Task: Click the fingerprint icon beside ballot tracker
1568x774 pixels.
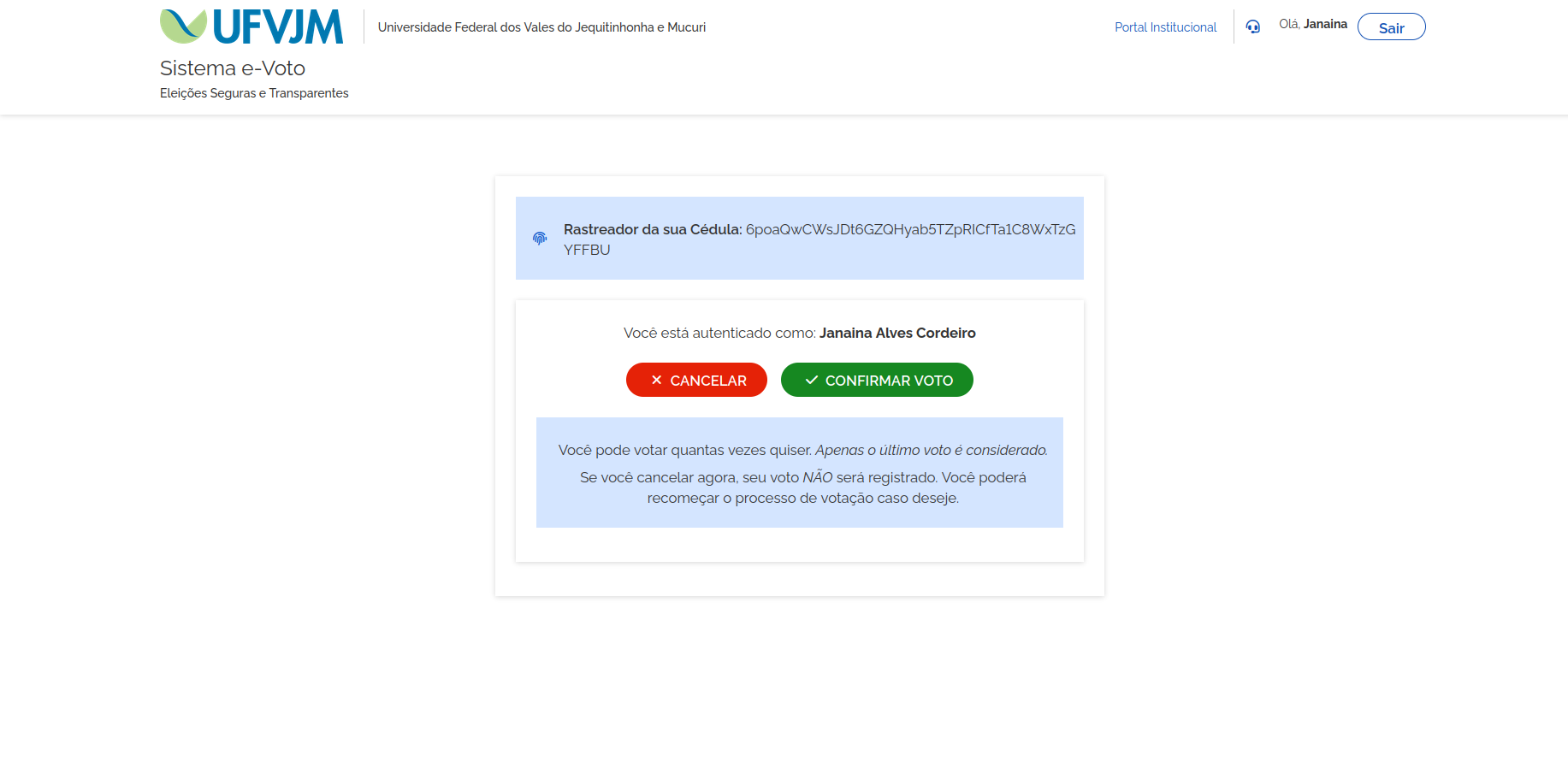Action: pyautogui.click(x=540, y=239)
